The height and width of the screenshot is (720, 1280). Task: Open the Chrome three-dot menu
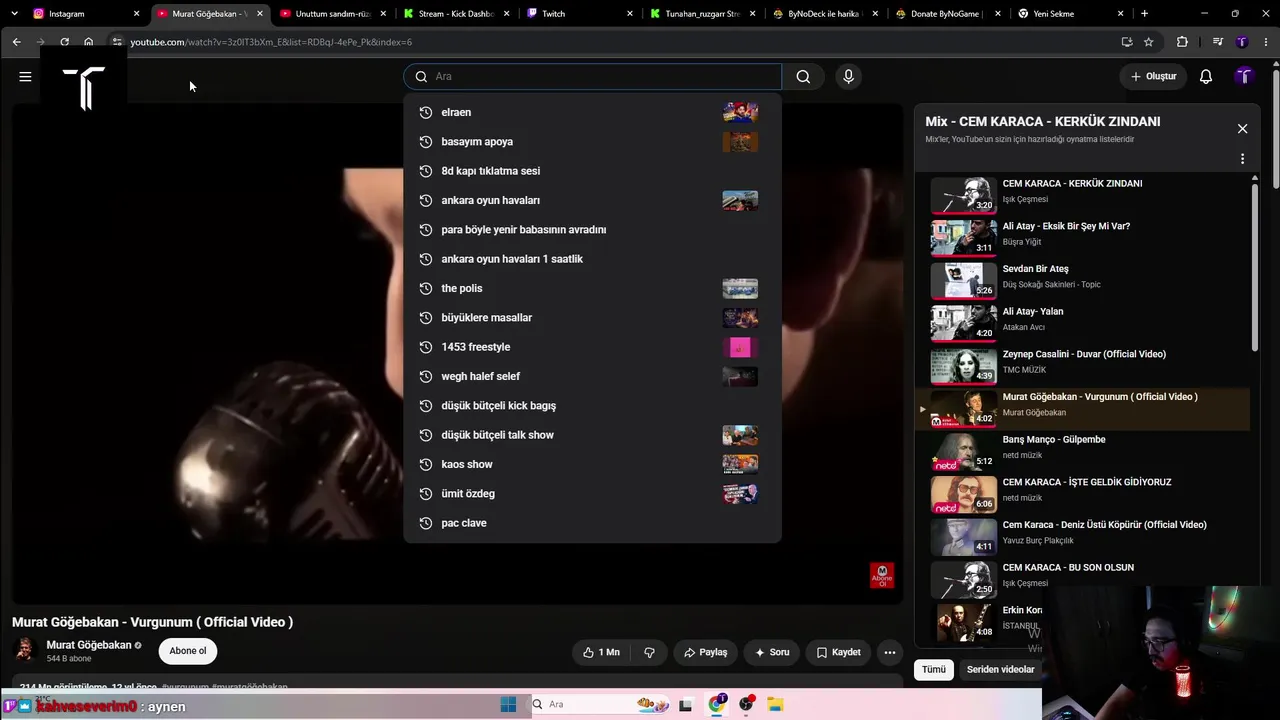pyautogui.click(x=1265, y=42)
